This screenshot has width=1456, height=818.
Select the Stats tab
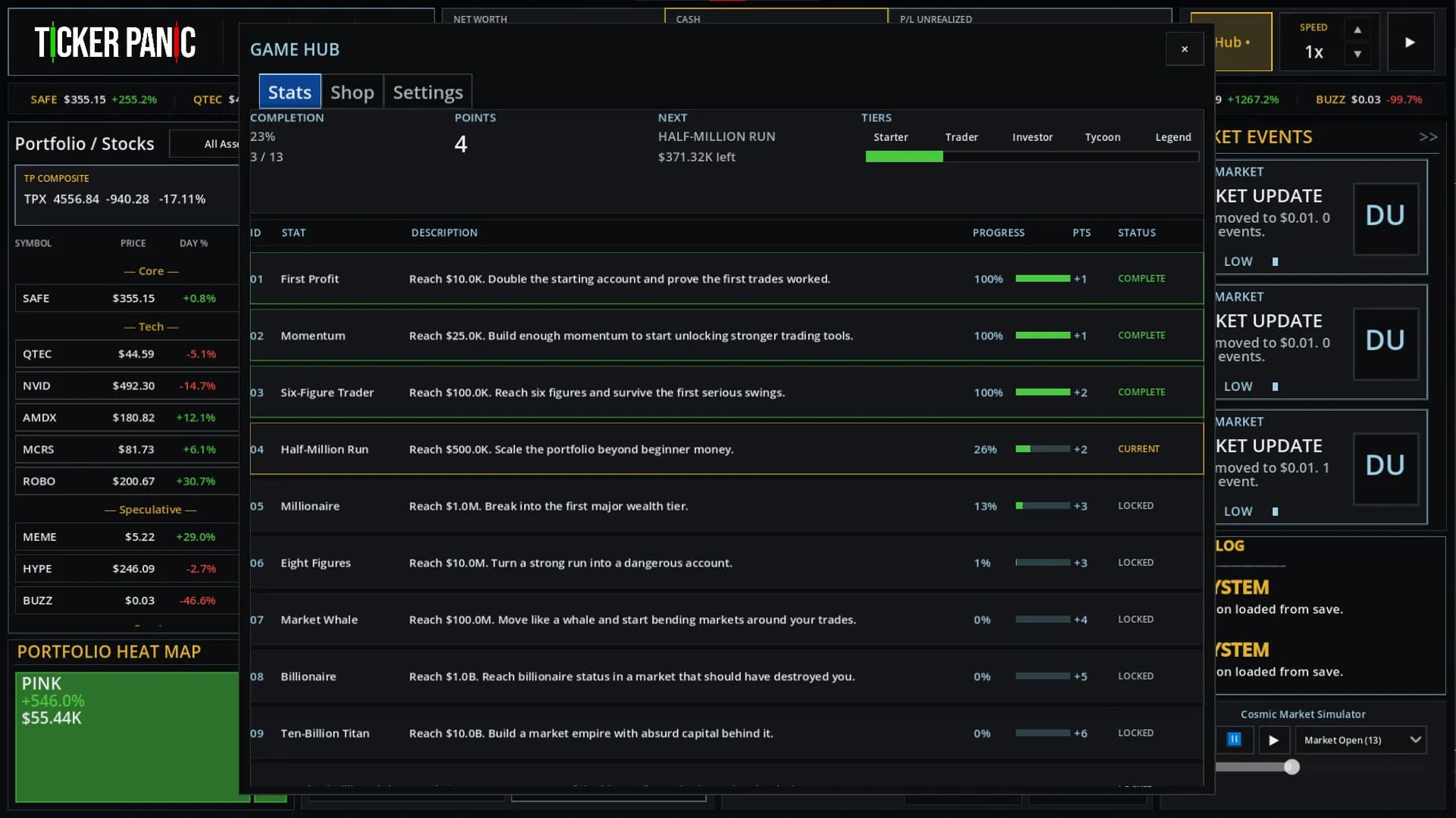[x=290, y=92]
